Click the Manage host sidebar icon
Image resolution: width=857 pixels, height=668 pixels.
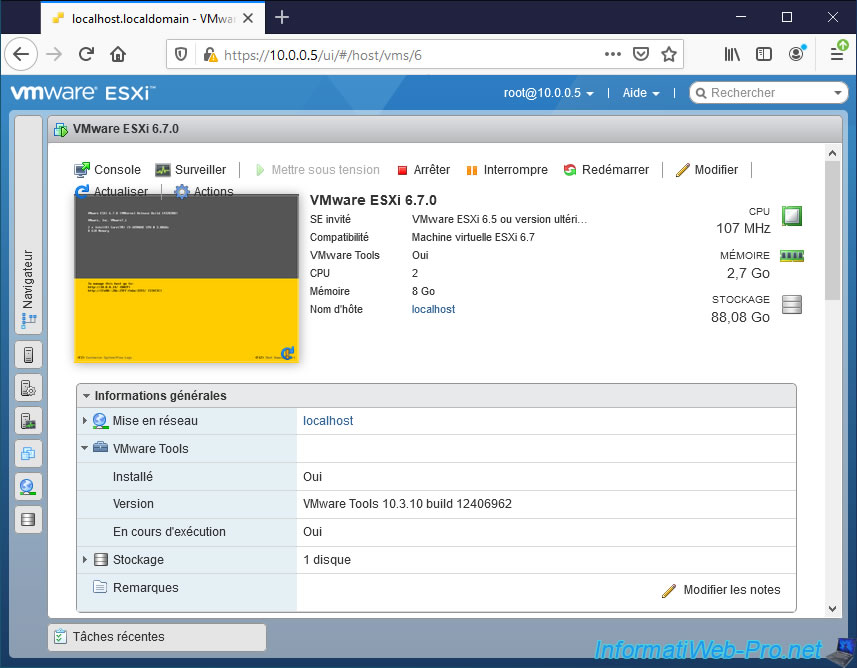28,388
